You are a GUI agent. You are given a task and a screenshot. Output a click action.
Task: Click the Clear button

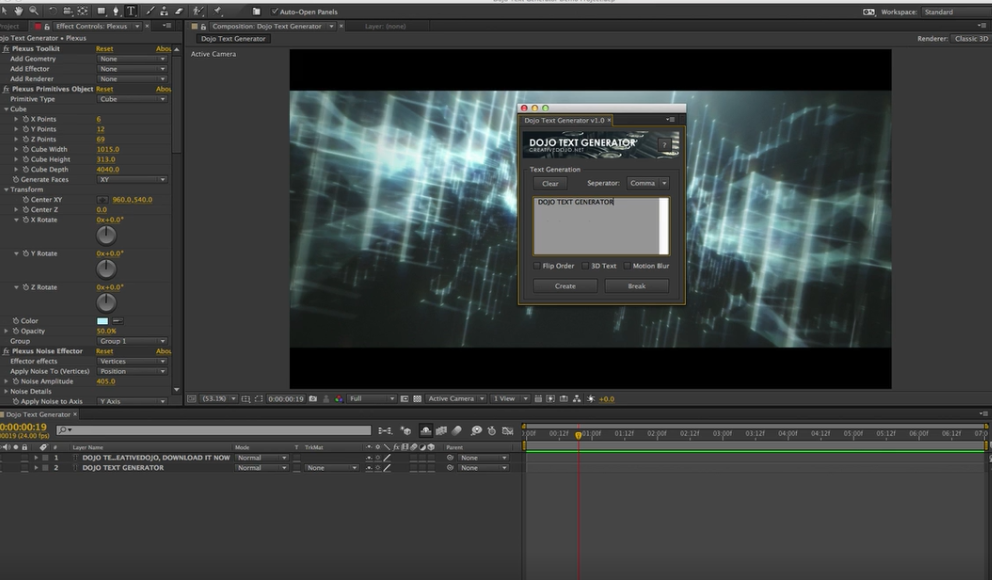[x=550, y=183]
